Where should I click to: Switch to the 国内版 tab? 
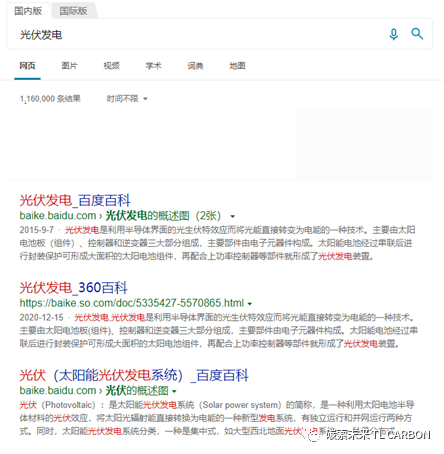pyautogui.click(x=28, y=11)
